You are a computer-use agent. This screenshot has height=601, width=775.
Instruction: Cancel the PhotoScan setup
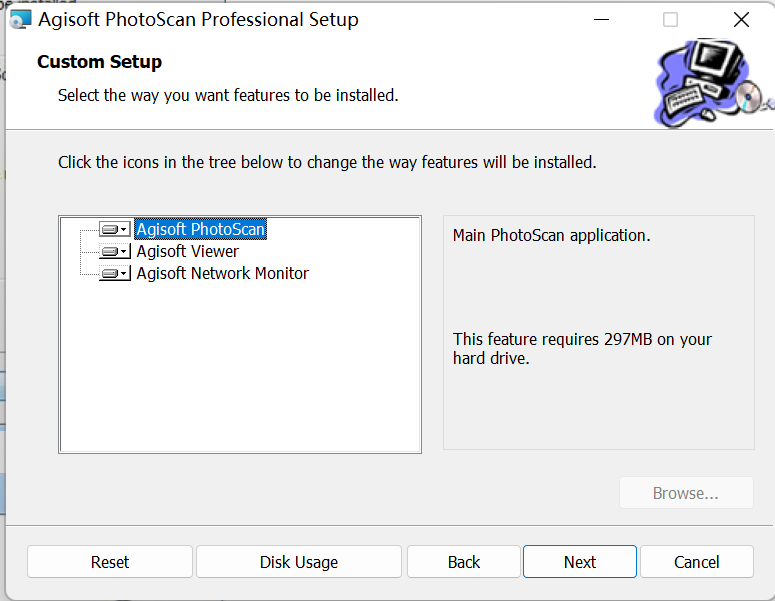click(x=697, y=562)
